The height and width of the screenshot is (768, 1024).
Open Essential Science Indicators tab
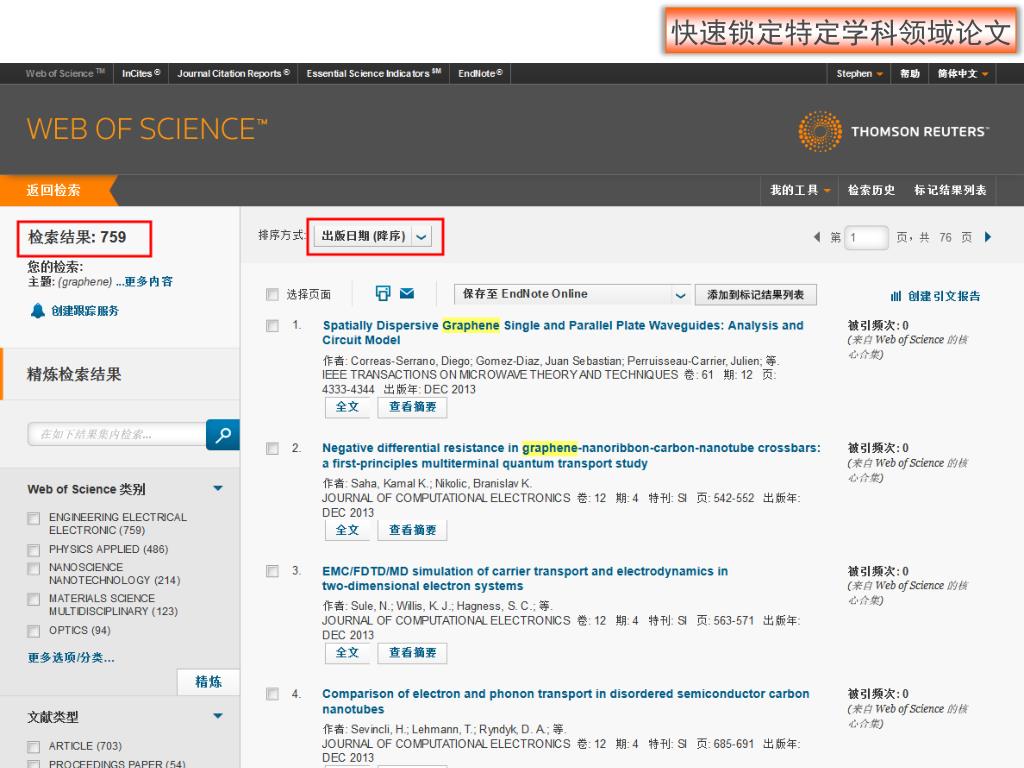click(x=374, y=74)
